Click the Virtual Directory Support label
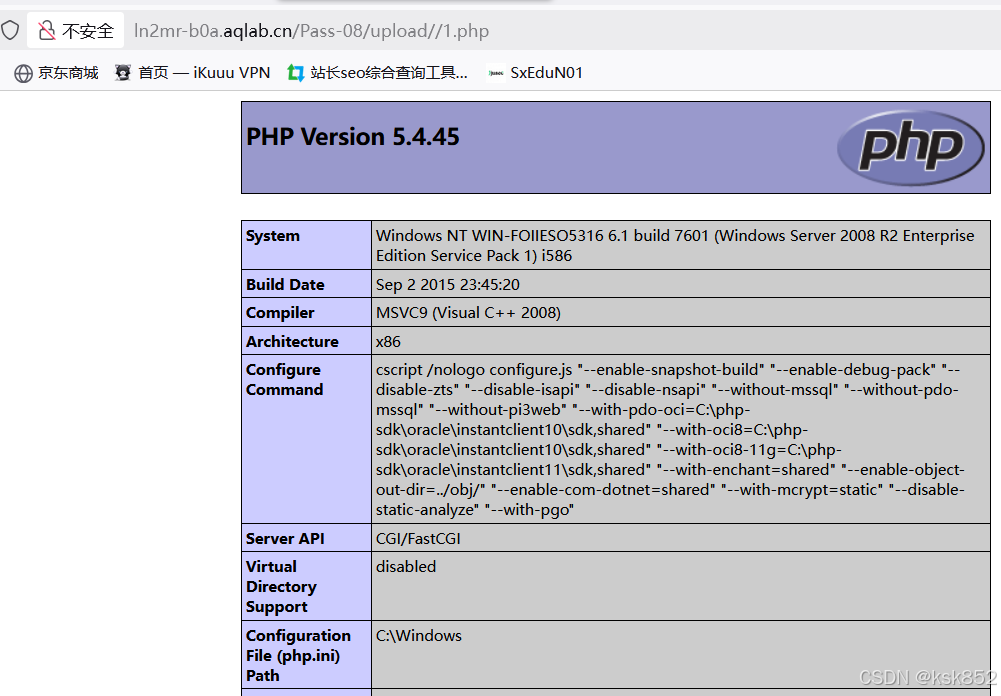This screenshot has width=1001, height=696. click(282, 586)
